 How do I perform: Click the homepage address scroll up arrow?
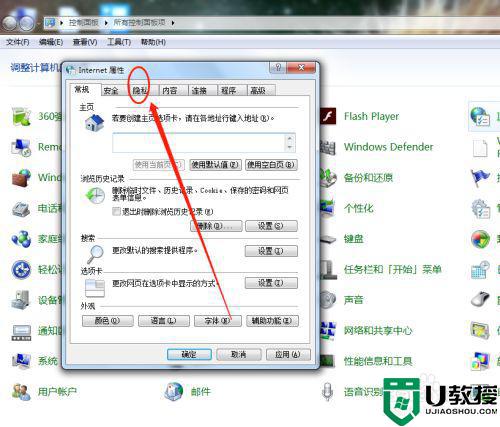click(x=290, y=138)
